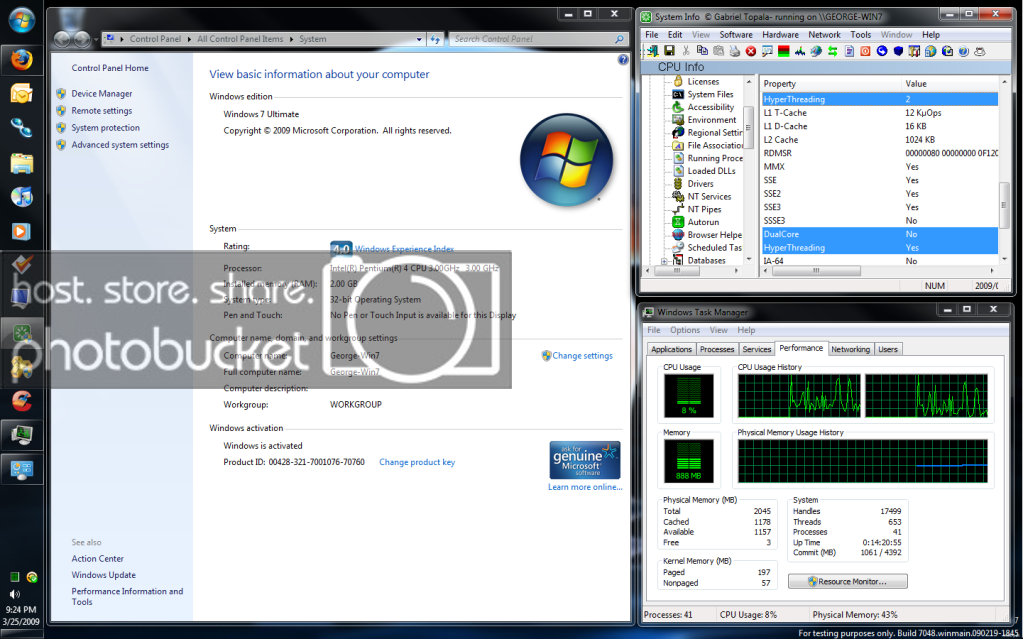Click the blue question mark help icon in System Info
The width and height of the screenshot is (1023, 639).
963,51
